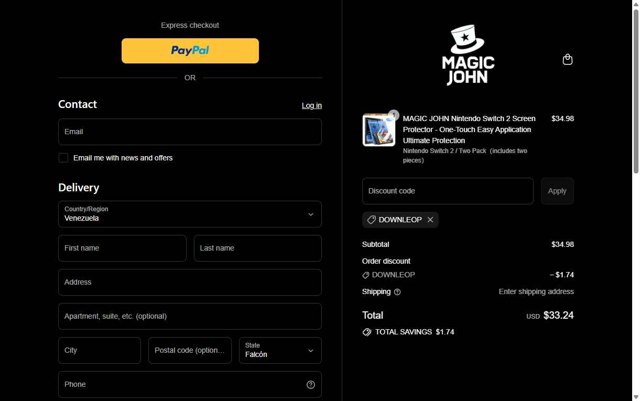Screen dimensions: 640x401
Task: Click the Express checkout heading
Action: [190, 25]
